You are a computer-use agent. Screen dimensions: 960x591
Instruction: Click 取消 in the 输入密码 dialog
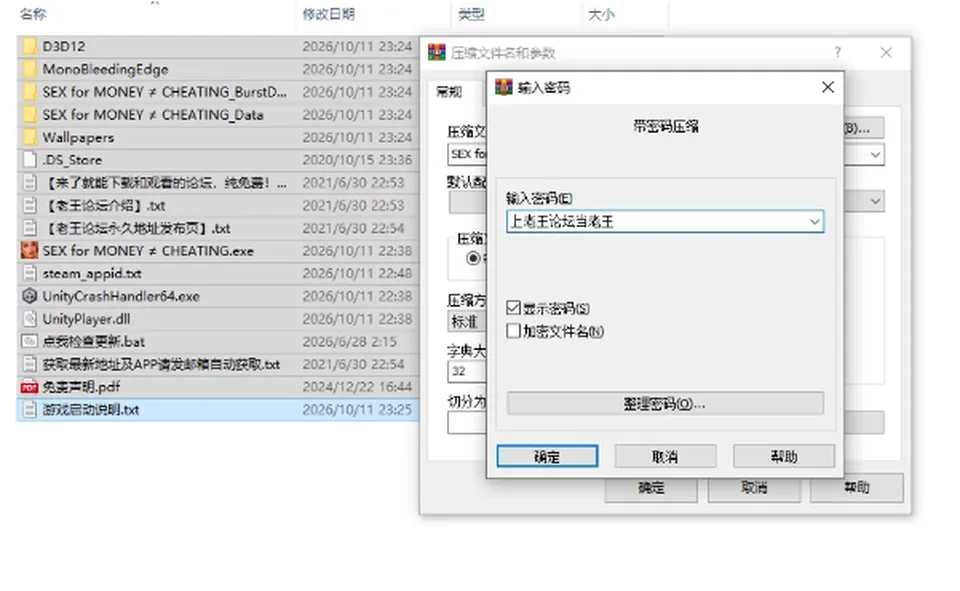click(x=665, y=456)
